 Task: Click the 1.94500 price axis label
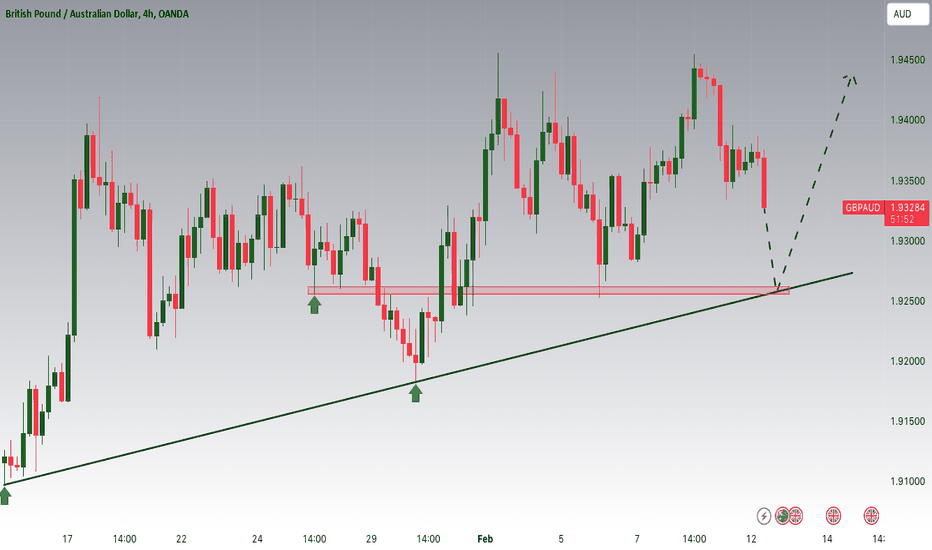pos(907,59)
